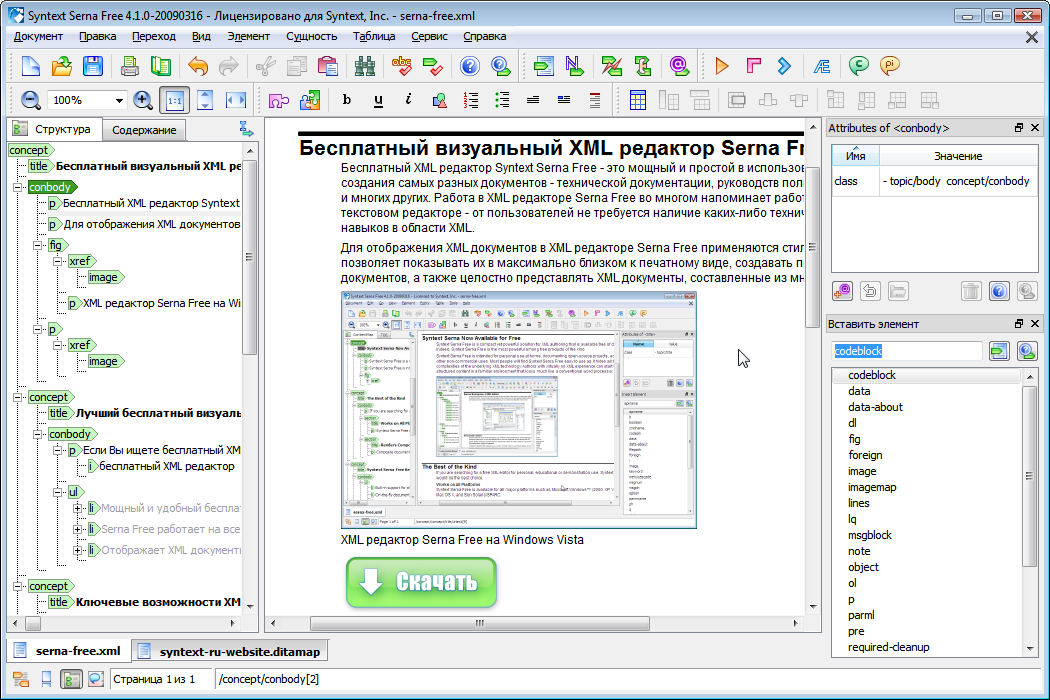The image size is (1050, 700).
Task: Toggle actual size 1:1 view button
Action: 174,100
